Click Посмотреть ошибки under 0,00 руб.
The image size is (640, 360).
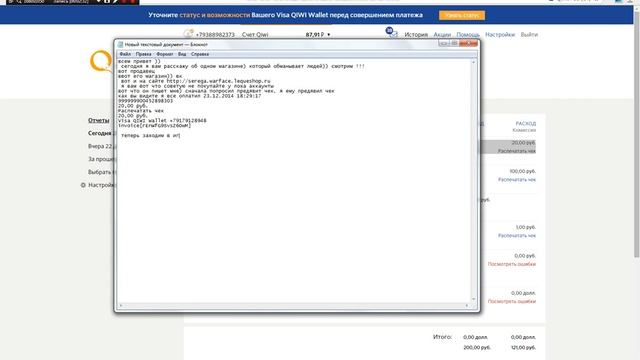[512, 264]
